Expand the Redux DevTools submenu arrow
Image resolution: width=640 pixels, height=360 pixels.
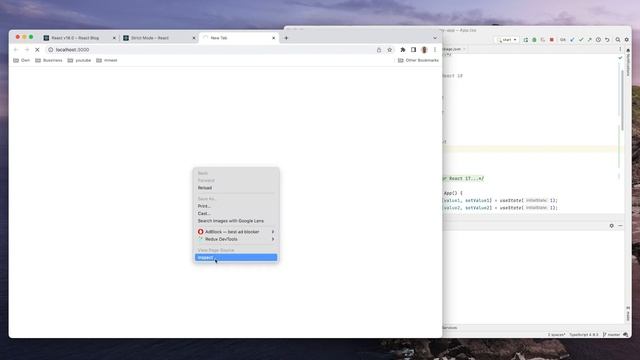point(273,239)
